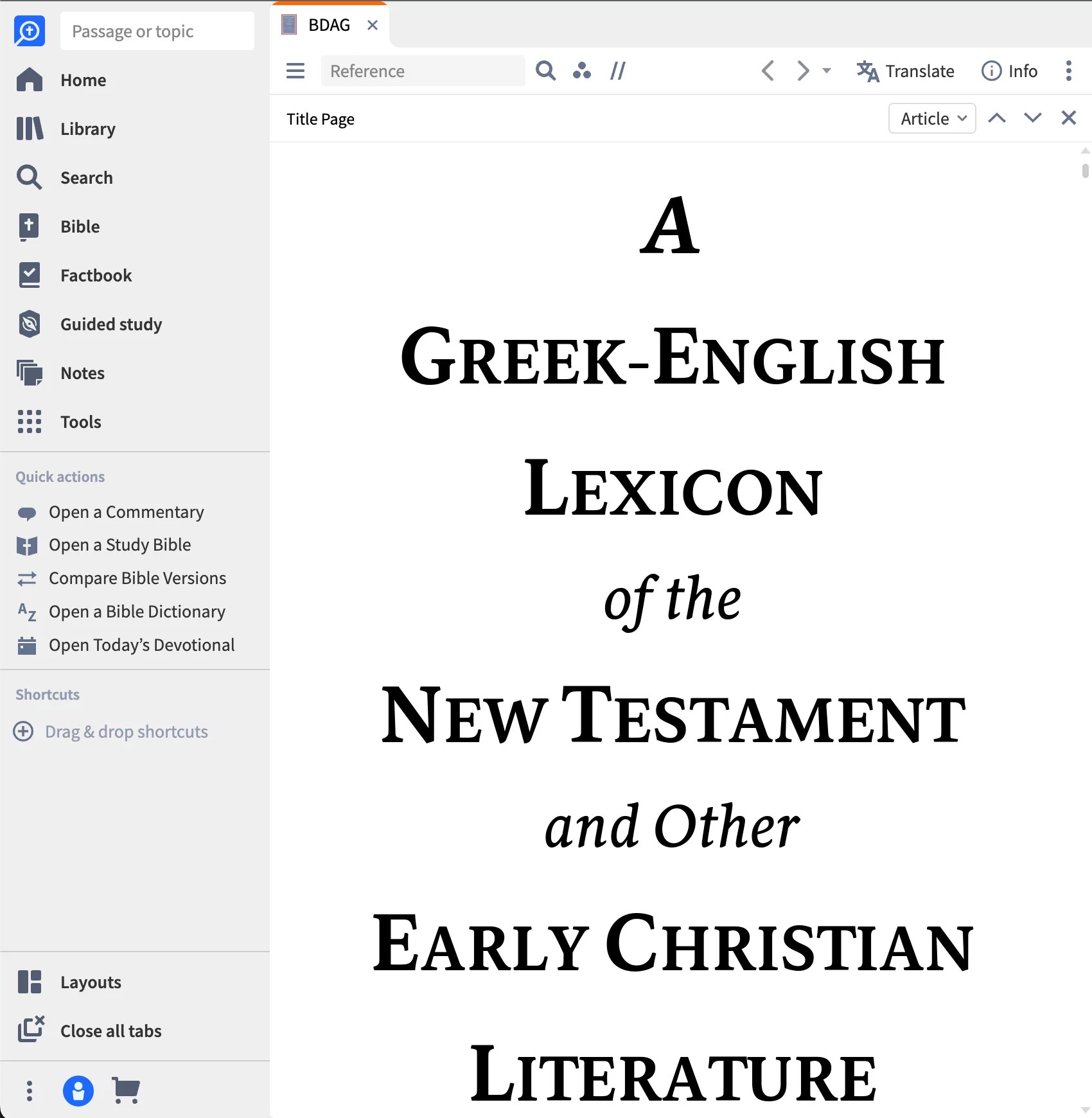Open the panel hamburger menu
1092x1118 pixels.
[x=295, y=71]
